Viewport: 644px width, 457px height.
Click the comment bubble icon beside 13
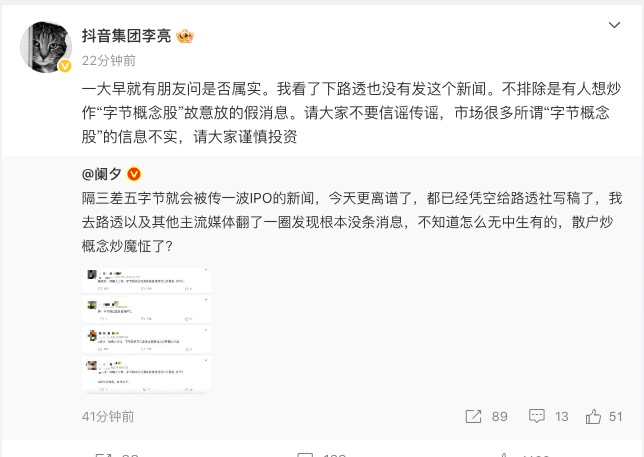[536, 416]
